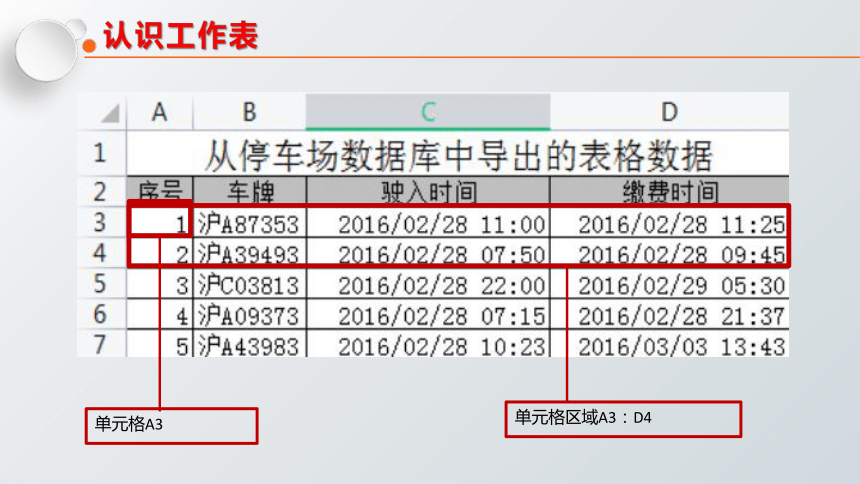860x484 pixels.
Task: Click the 车牌 header cell
Action: (250, 190)
